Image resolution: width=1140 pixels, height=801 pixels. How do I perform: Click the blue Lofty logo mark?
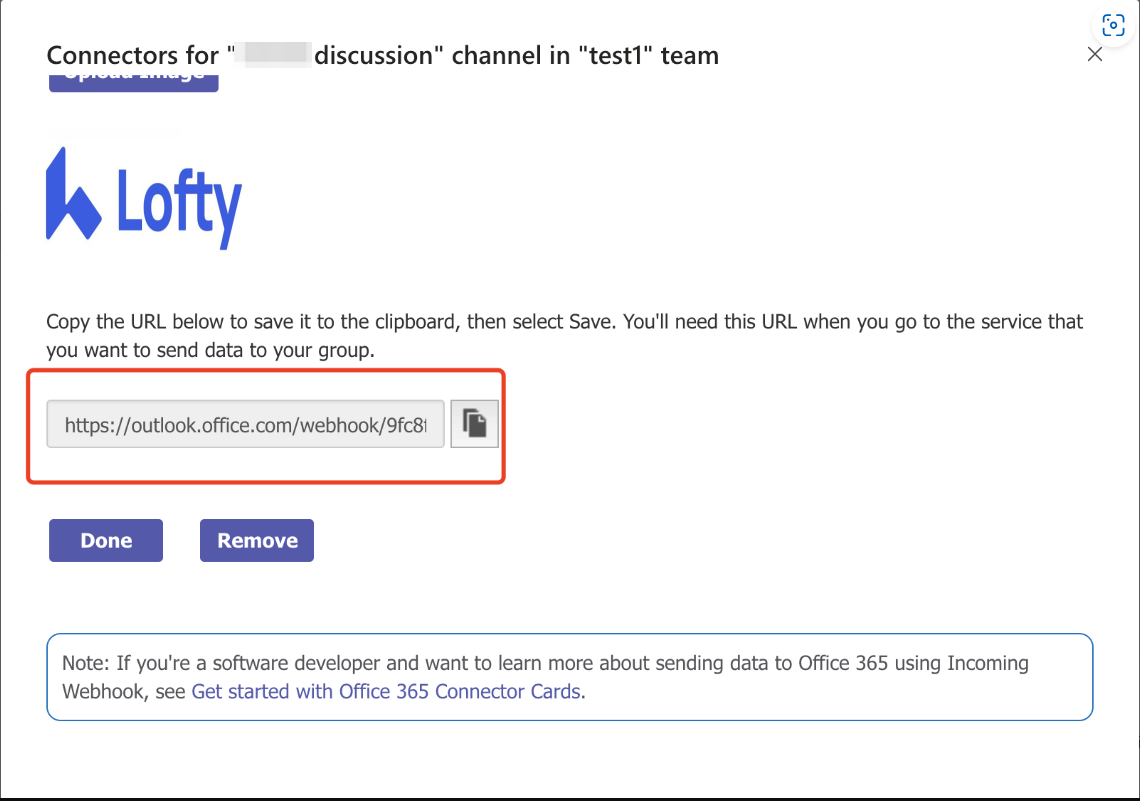coord(72,196)
